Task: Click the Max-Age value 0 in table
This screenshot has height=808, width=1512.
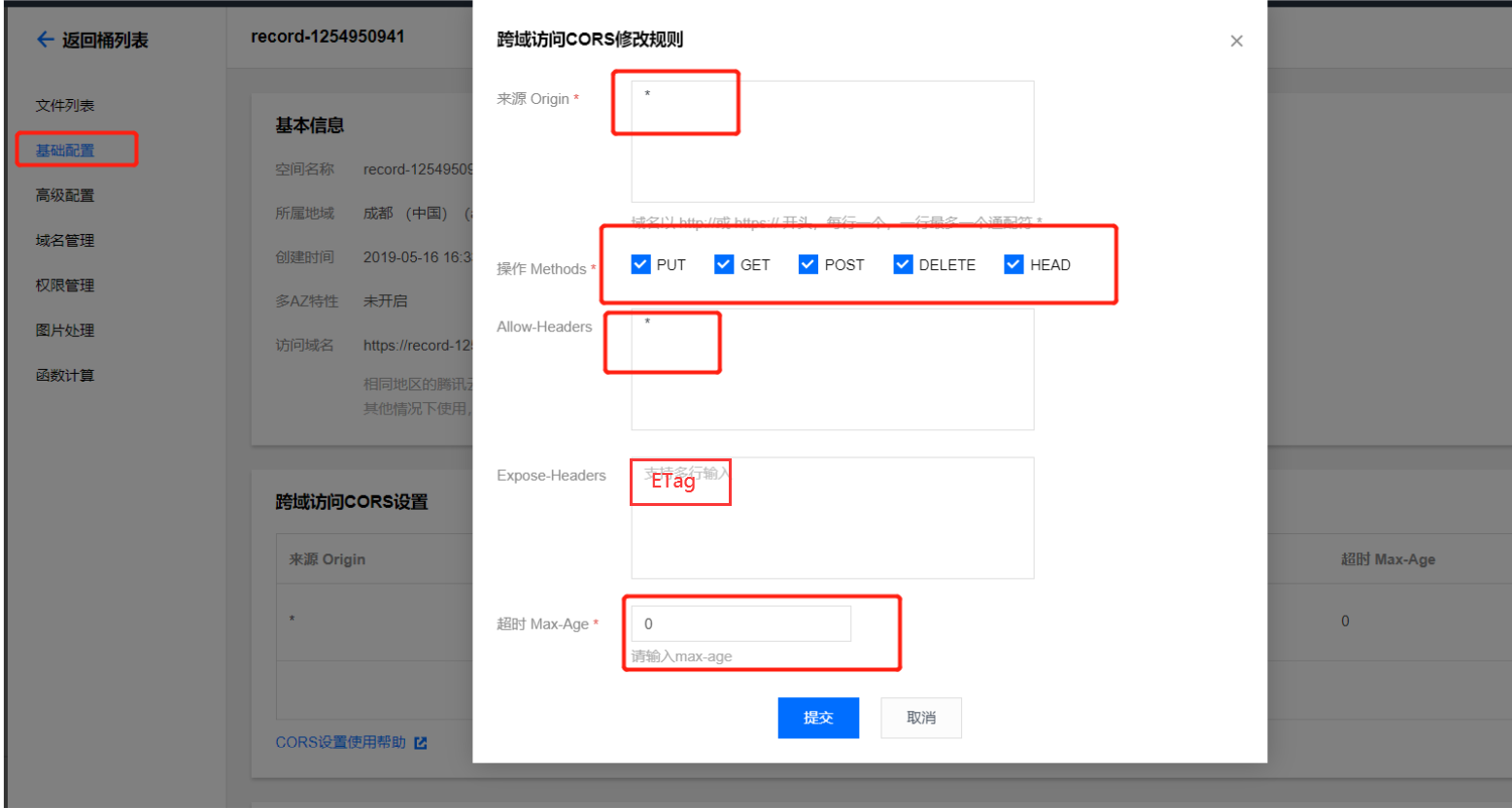Action: (1345, 622)
